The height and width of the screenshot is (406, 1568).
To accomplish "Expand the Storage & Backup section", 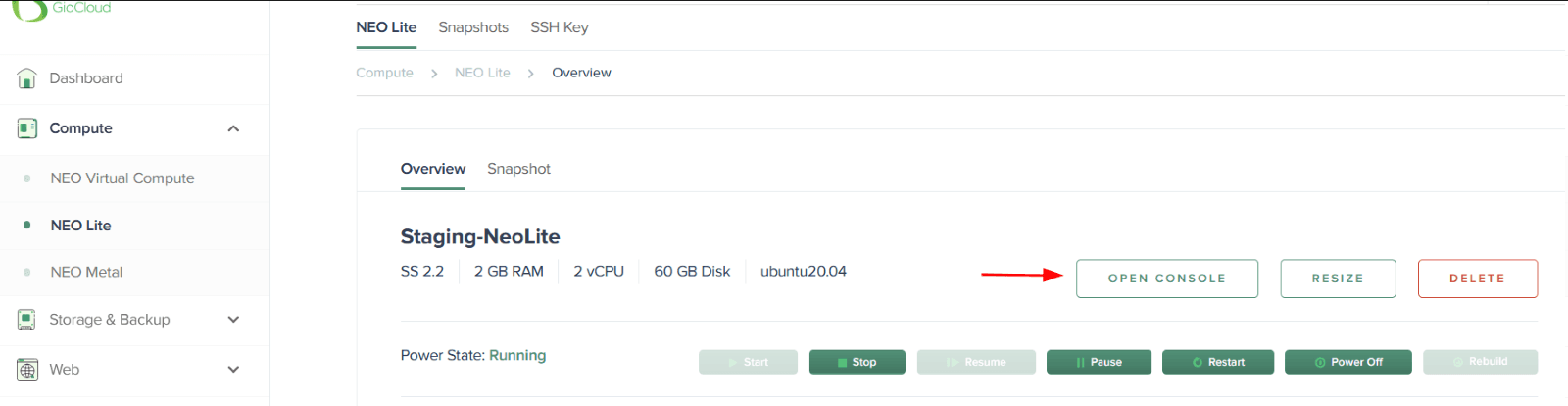I will pos(233,320).
